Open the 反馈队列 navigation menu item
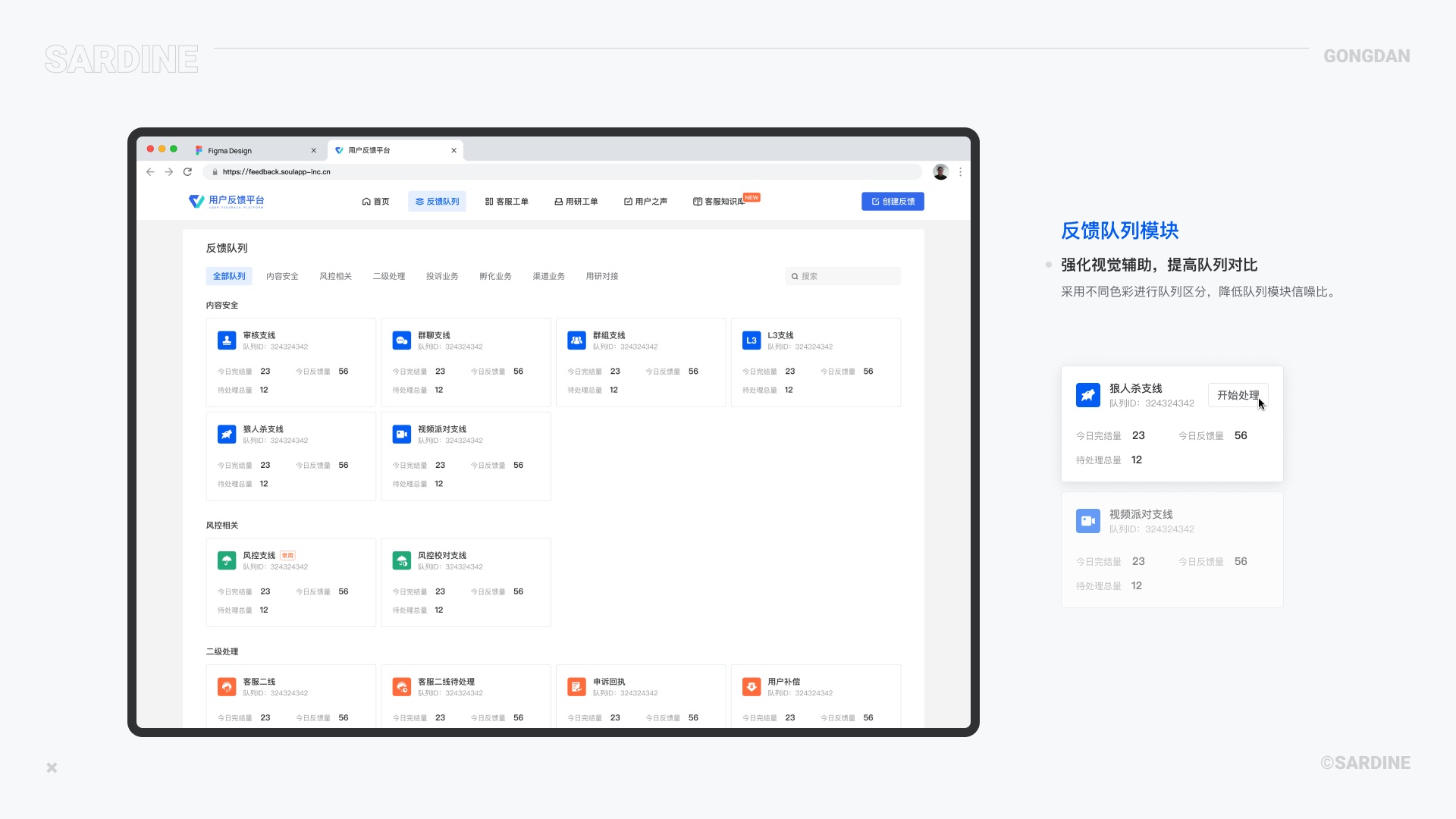 (437, 202)
